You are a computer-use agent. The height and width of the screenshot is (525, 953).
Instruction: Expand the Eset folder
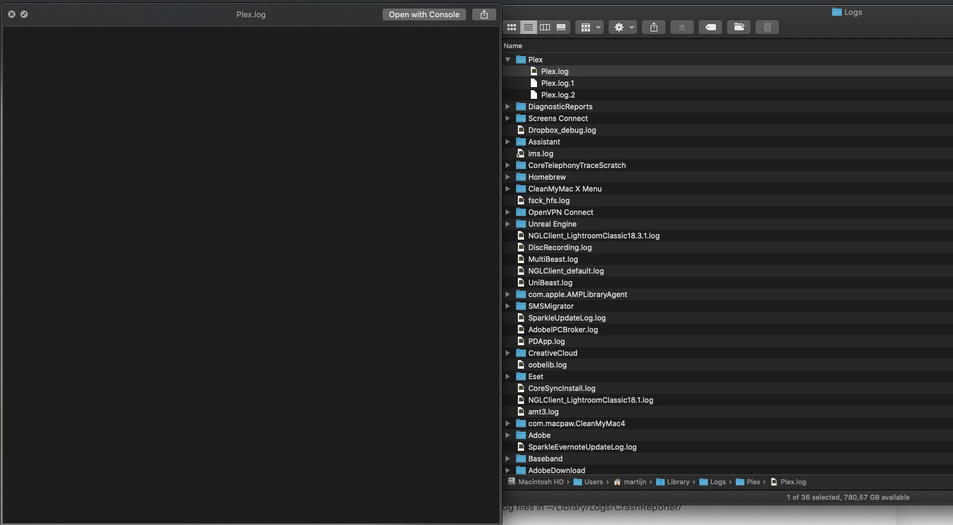(x=507, y=377)
